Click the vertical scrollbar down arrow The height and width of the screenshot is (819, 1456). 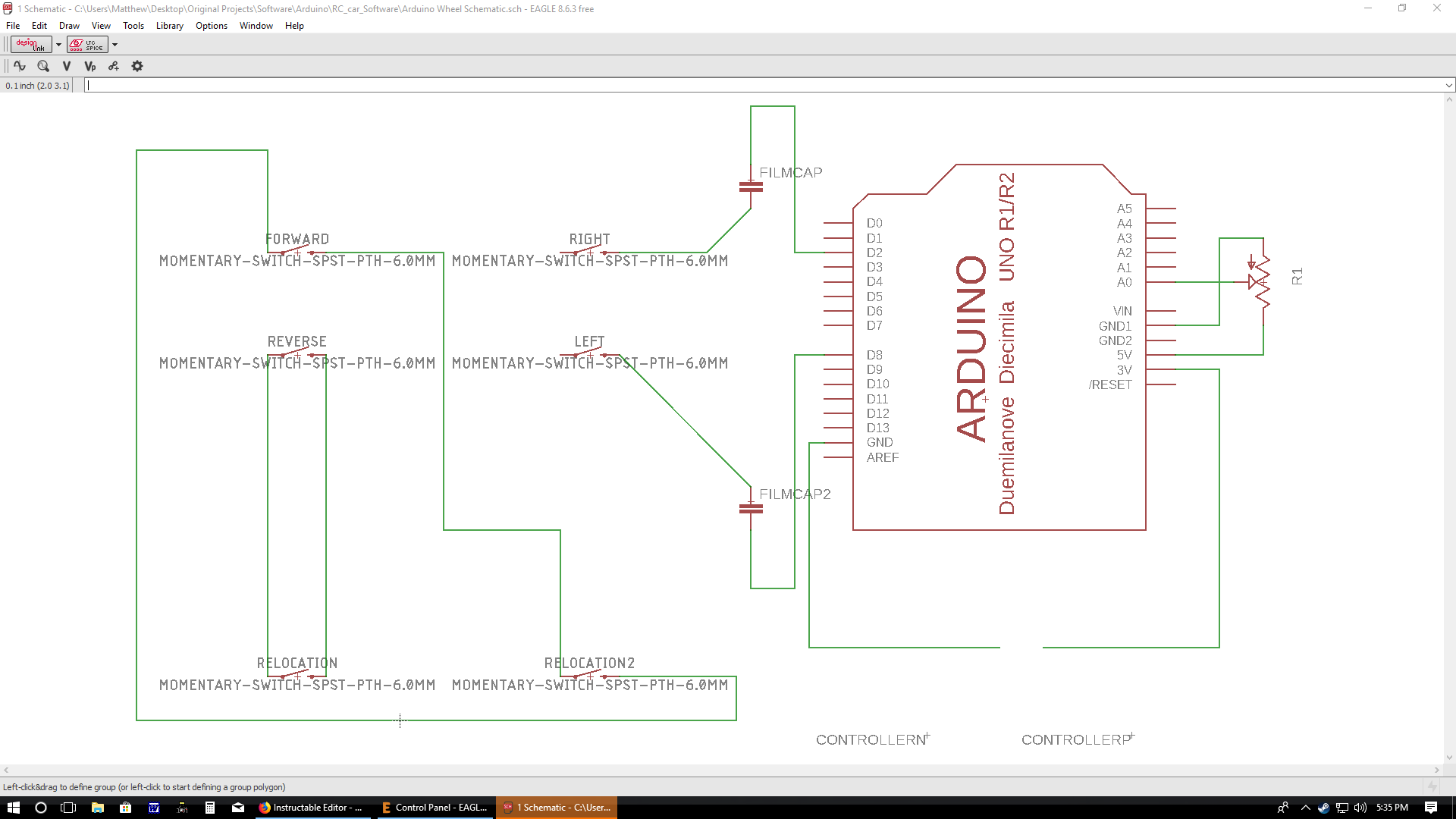tap(1449, 758)
